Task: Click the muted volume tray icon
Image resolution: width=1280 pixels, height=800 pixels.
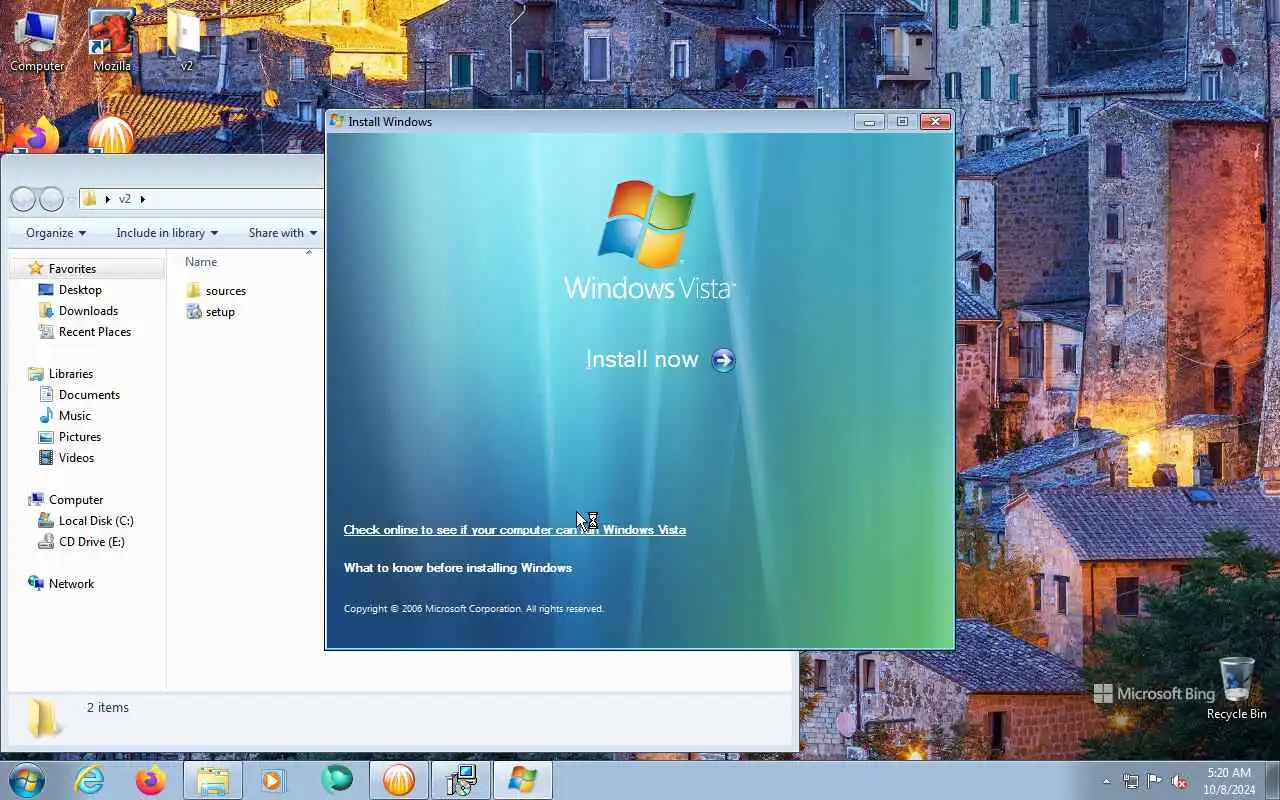Action: (1180, 781)
